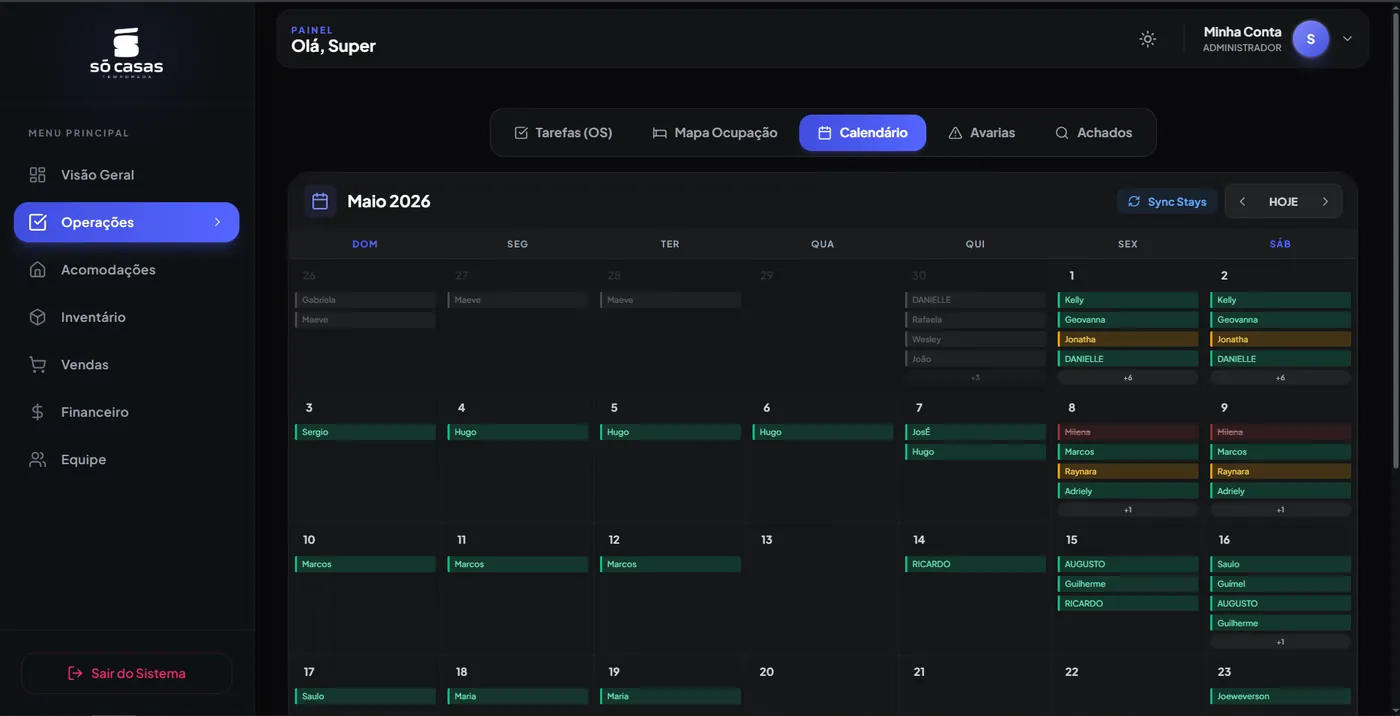Open the Minha Conta dropdown chevron
Screen dimensions: 1400x716
[x=1347, y=39]
